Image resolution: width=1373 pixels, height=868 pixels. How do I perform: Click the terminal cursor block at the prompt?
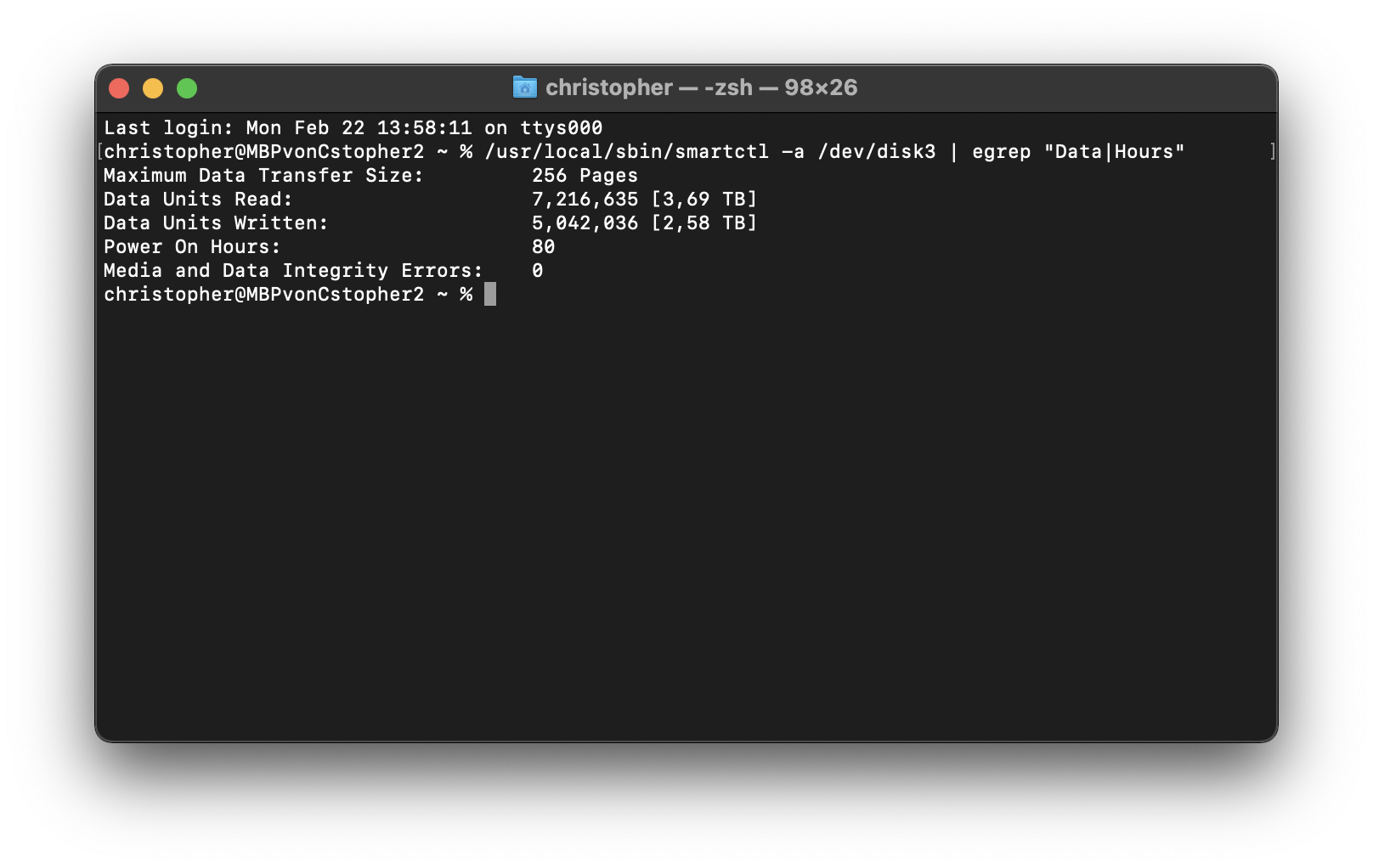490,295
